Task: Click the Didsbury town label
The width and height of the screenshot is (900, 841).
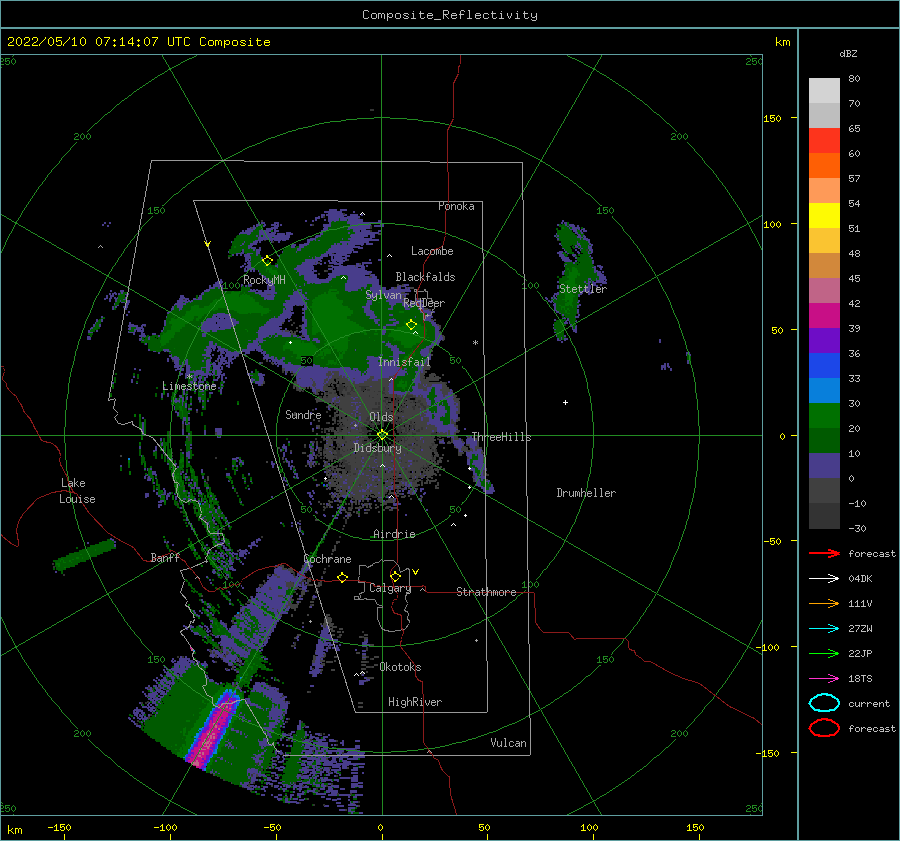Action: pyautogui.click(x=377, y=448)
